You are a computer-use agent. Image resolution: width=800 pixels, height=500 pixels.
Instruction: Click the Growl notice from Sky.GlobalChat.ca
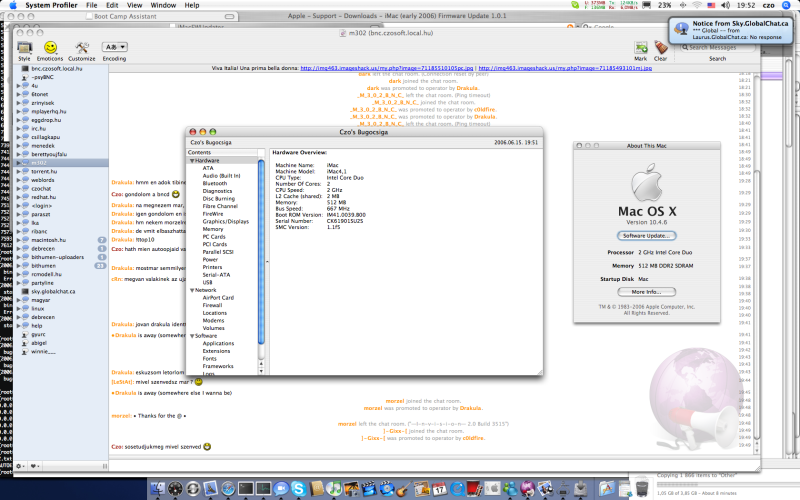tap(731, 30)
